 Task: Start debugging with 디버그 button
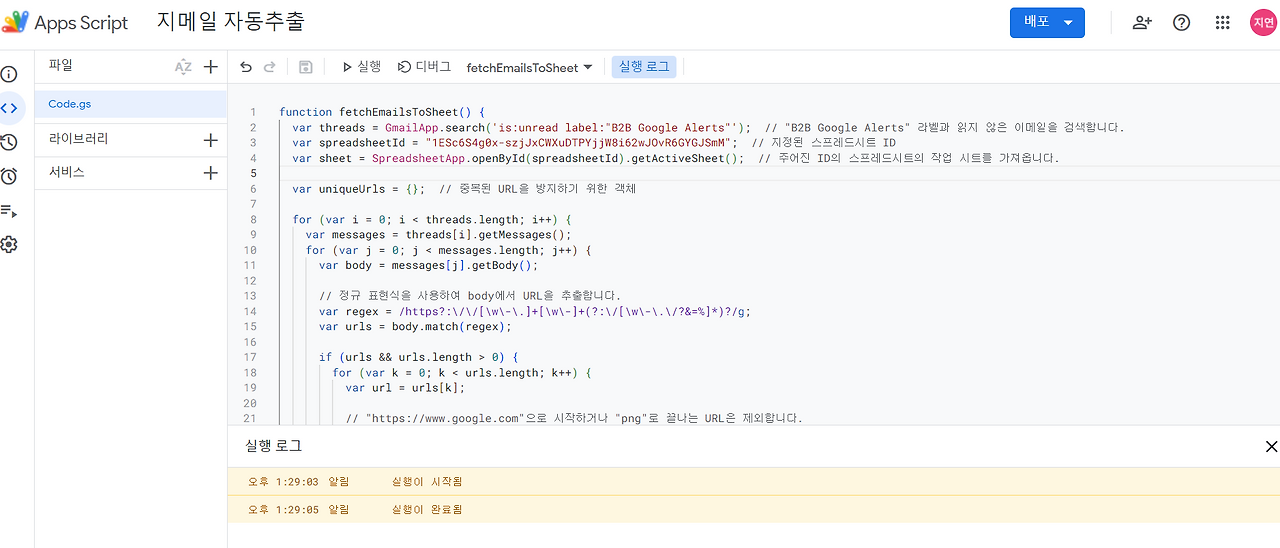pyautogui.click(x=425, y=67)
